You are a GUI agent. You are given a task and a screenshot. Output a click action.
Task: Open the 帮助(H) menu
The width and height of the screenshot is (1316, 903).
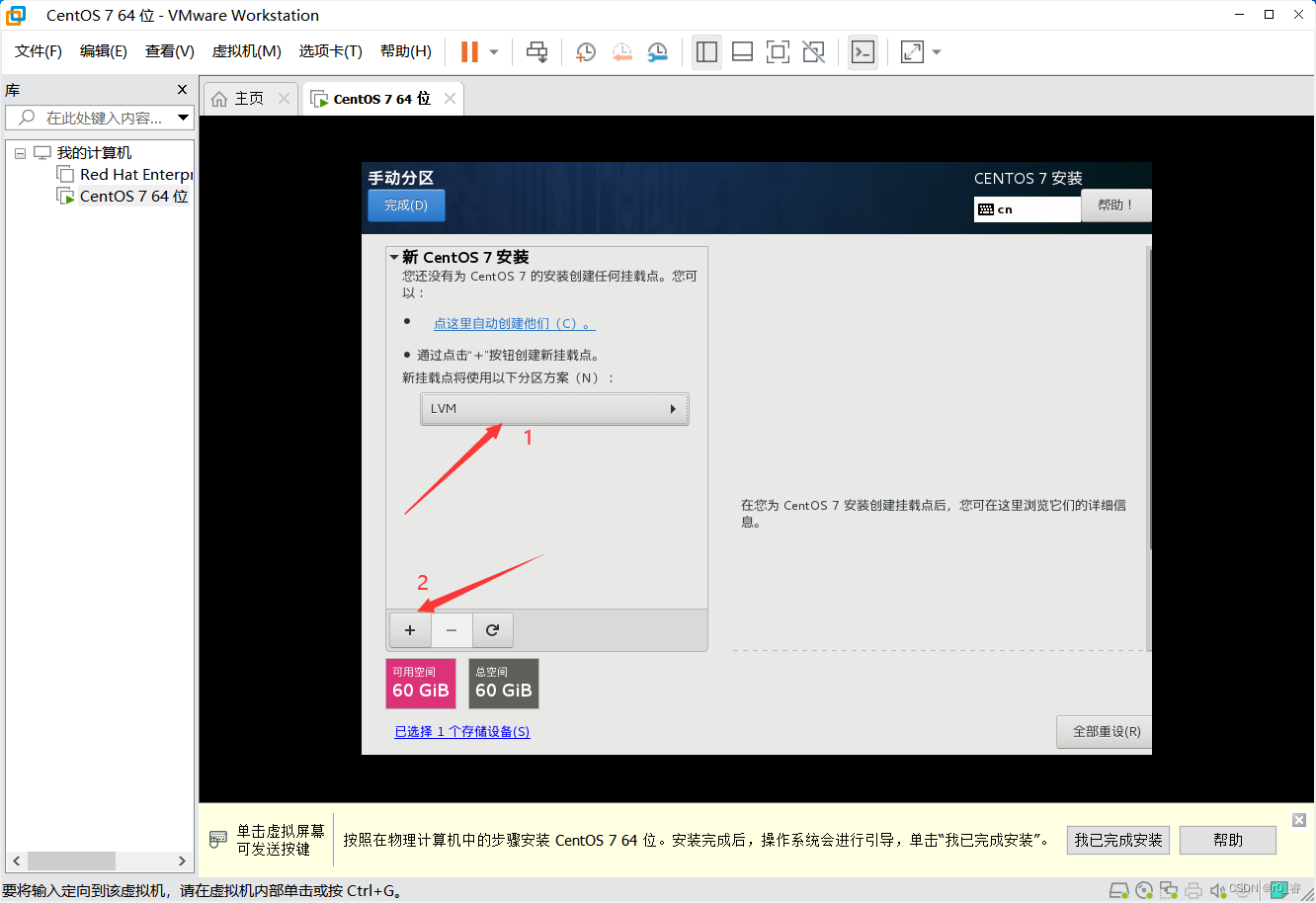(x=406, y=51)
